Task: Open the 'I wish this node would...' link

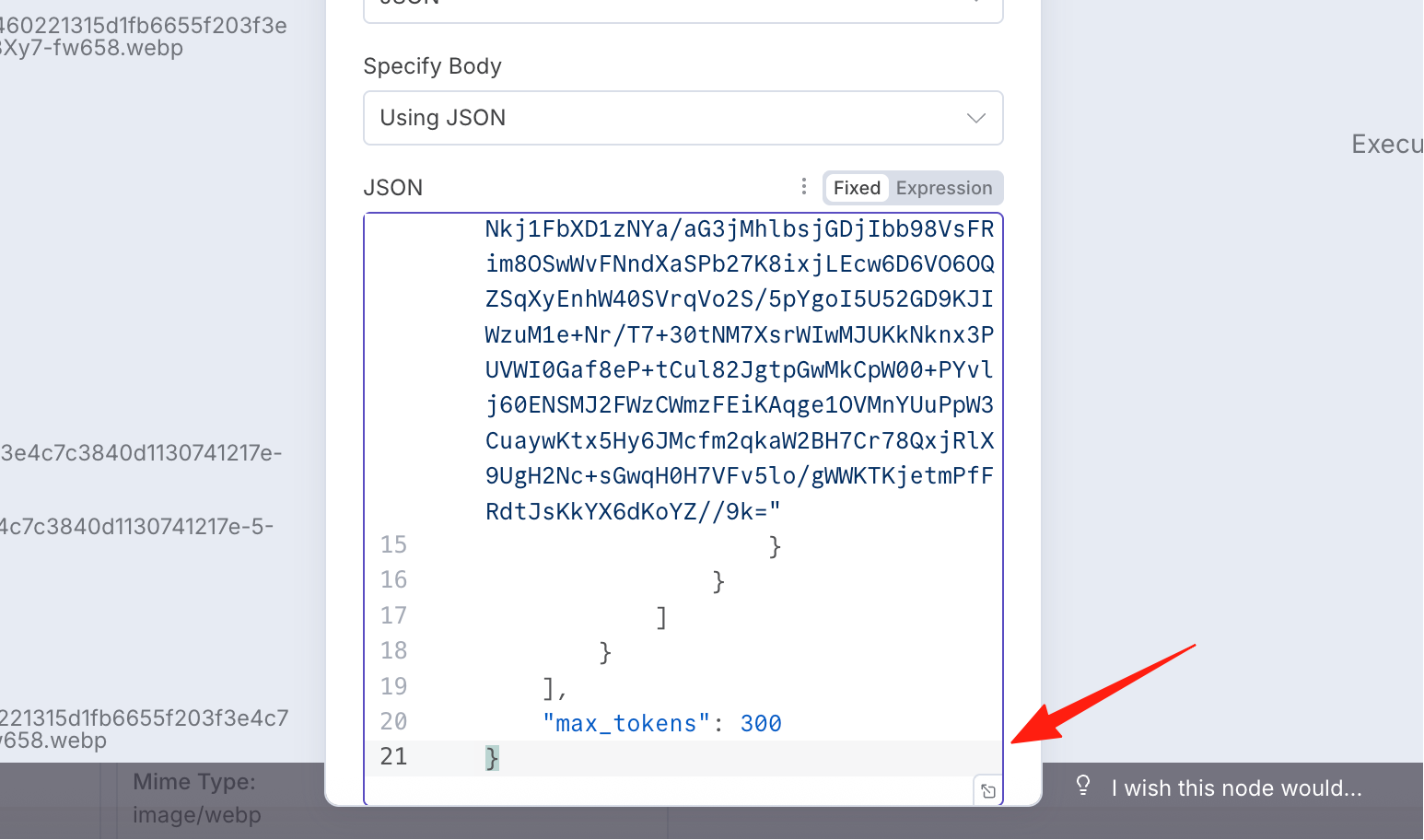Action: [x=1236, y=788]
